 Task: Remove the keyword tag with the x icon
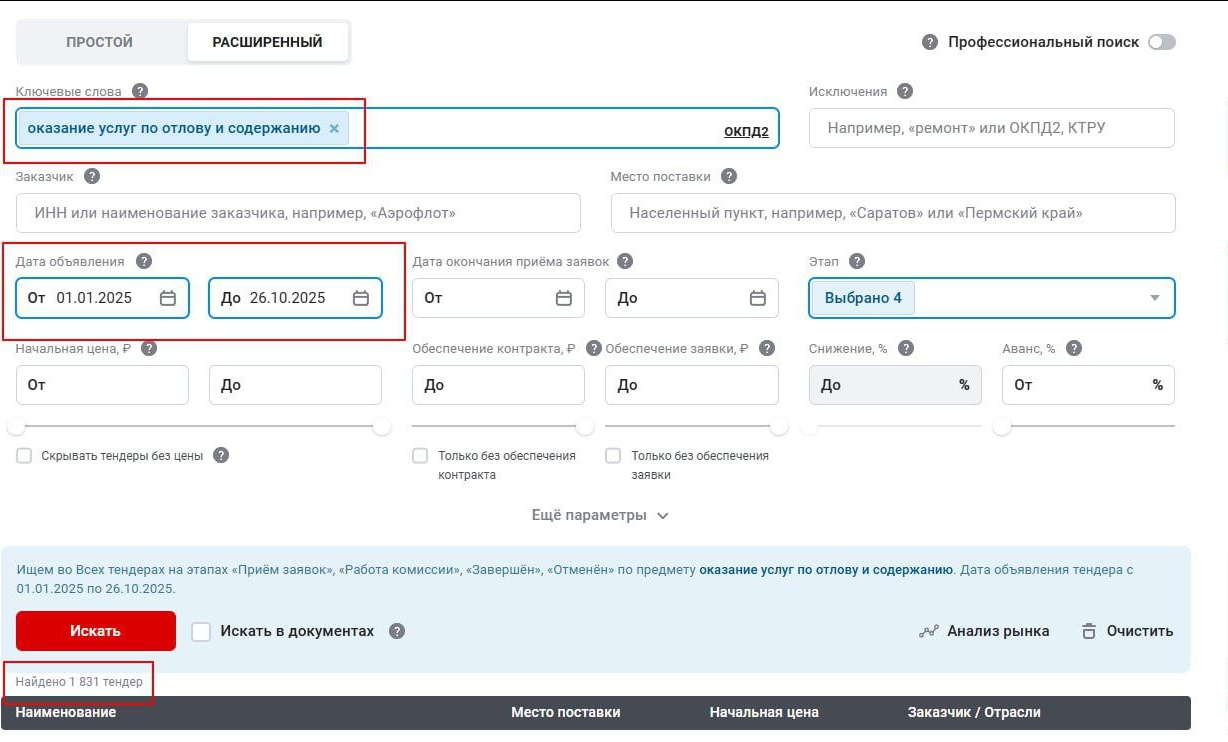click(334, 129)
